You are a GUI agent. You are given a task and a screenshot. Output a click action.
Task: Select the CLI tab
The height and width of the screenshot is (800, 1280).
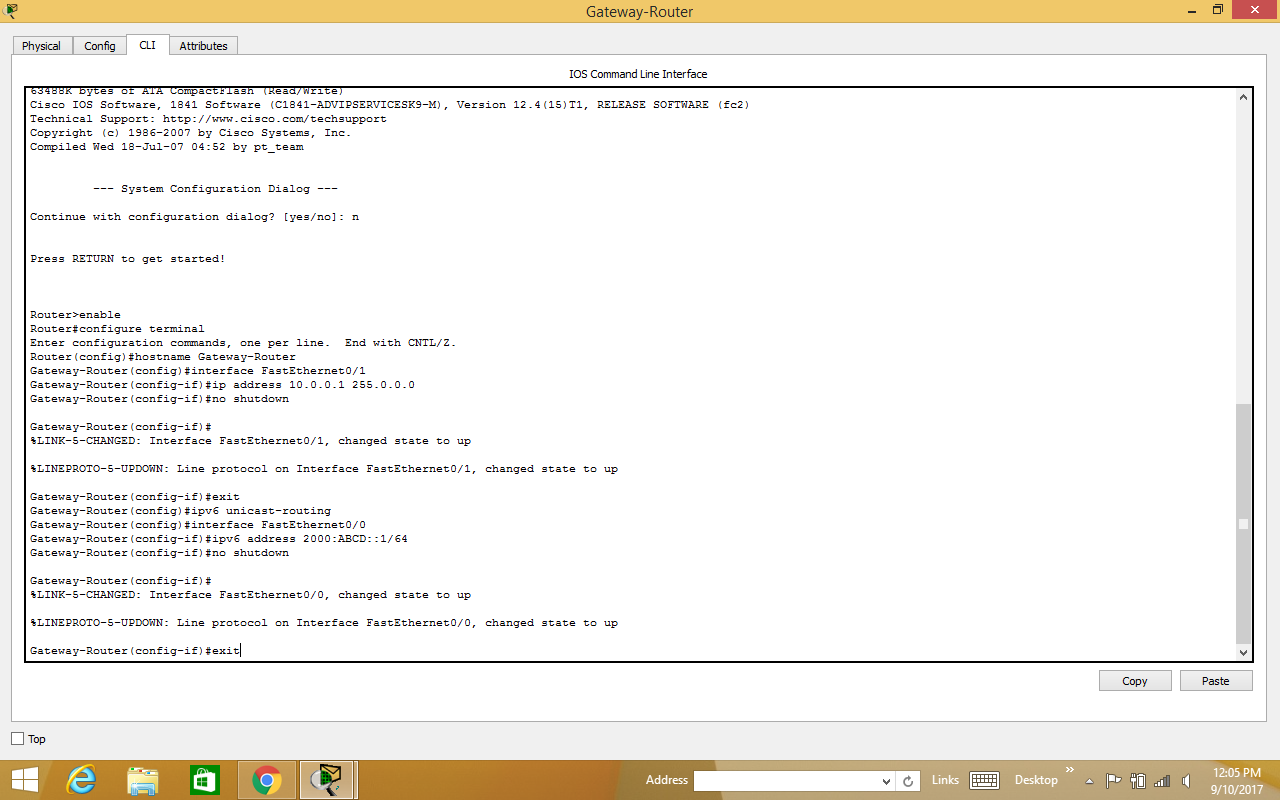tap(147, 45)
